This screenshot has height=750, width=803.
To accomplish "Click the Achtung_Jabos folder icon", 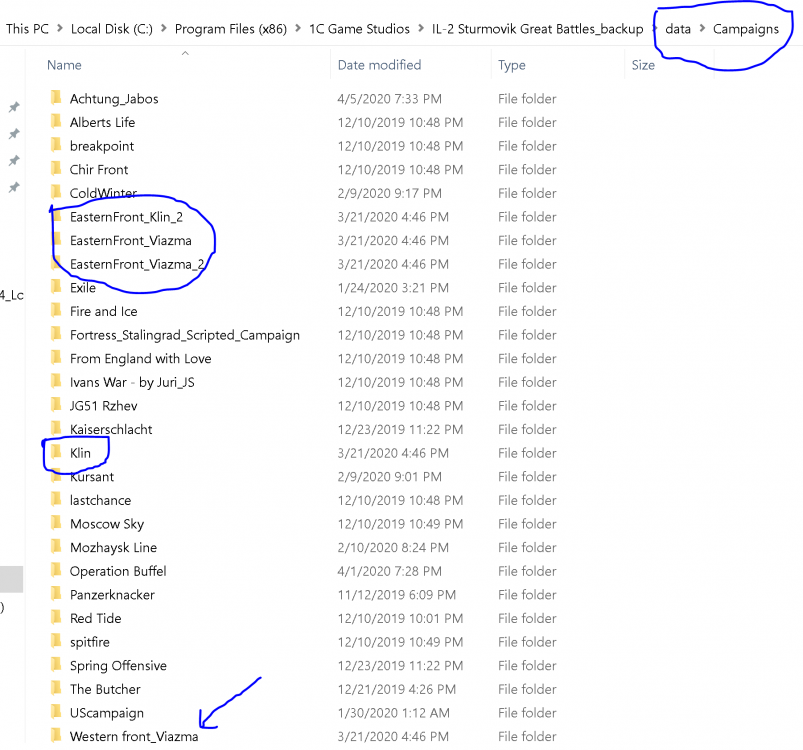I will point(56,97).
